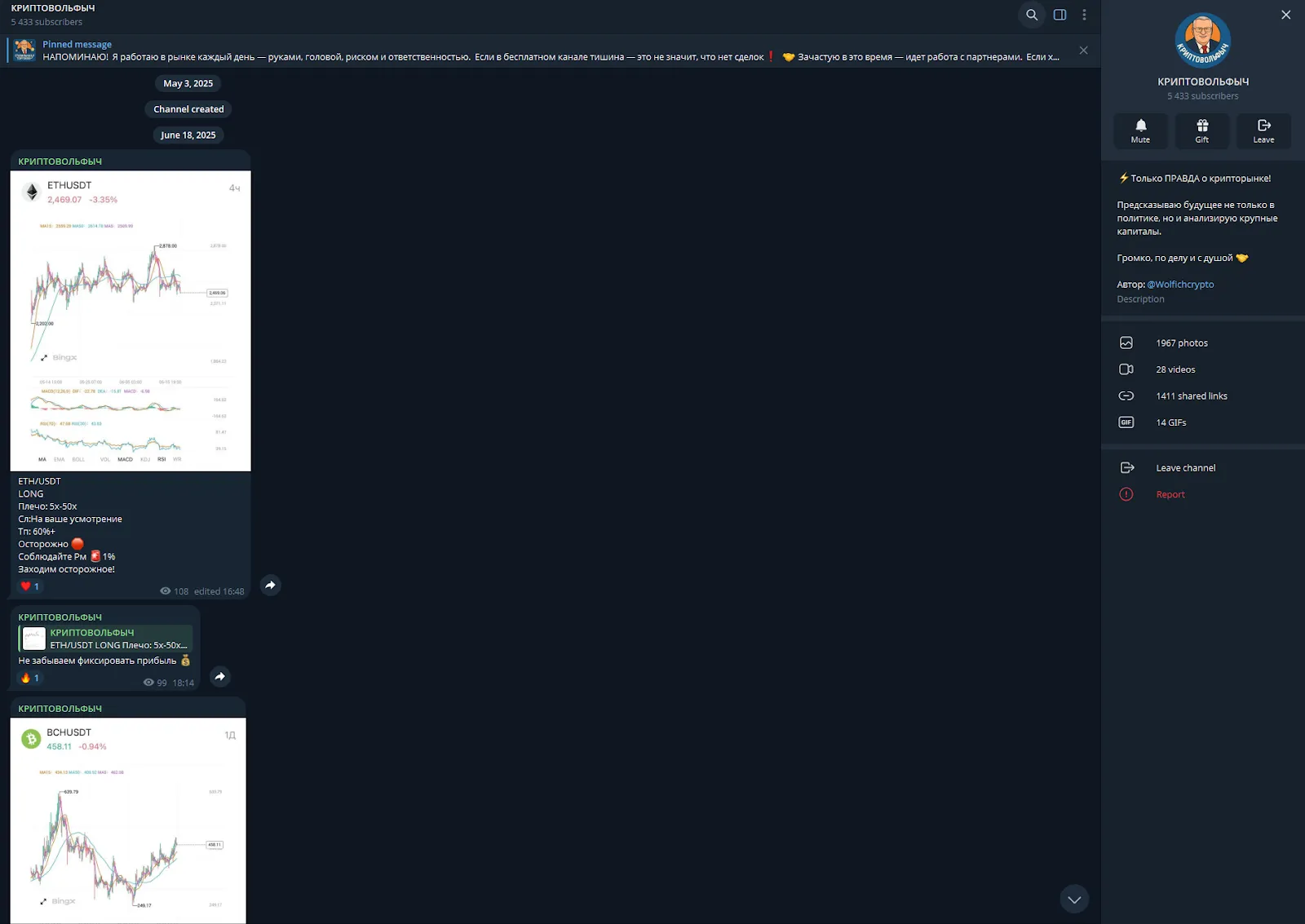Open the @Wolfichcrypto author link
This screenshot has height=924, width=1305.
pos(1180,285)
